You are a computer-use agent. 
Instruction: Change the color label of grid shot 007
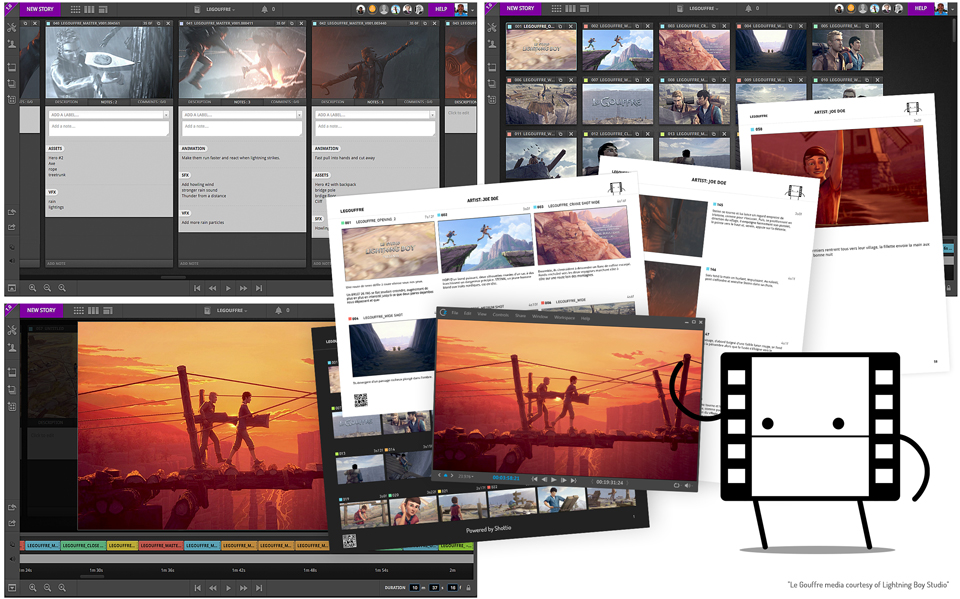586,80
